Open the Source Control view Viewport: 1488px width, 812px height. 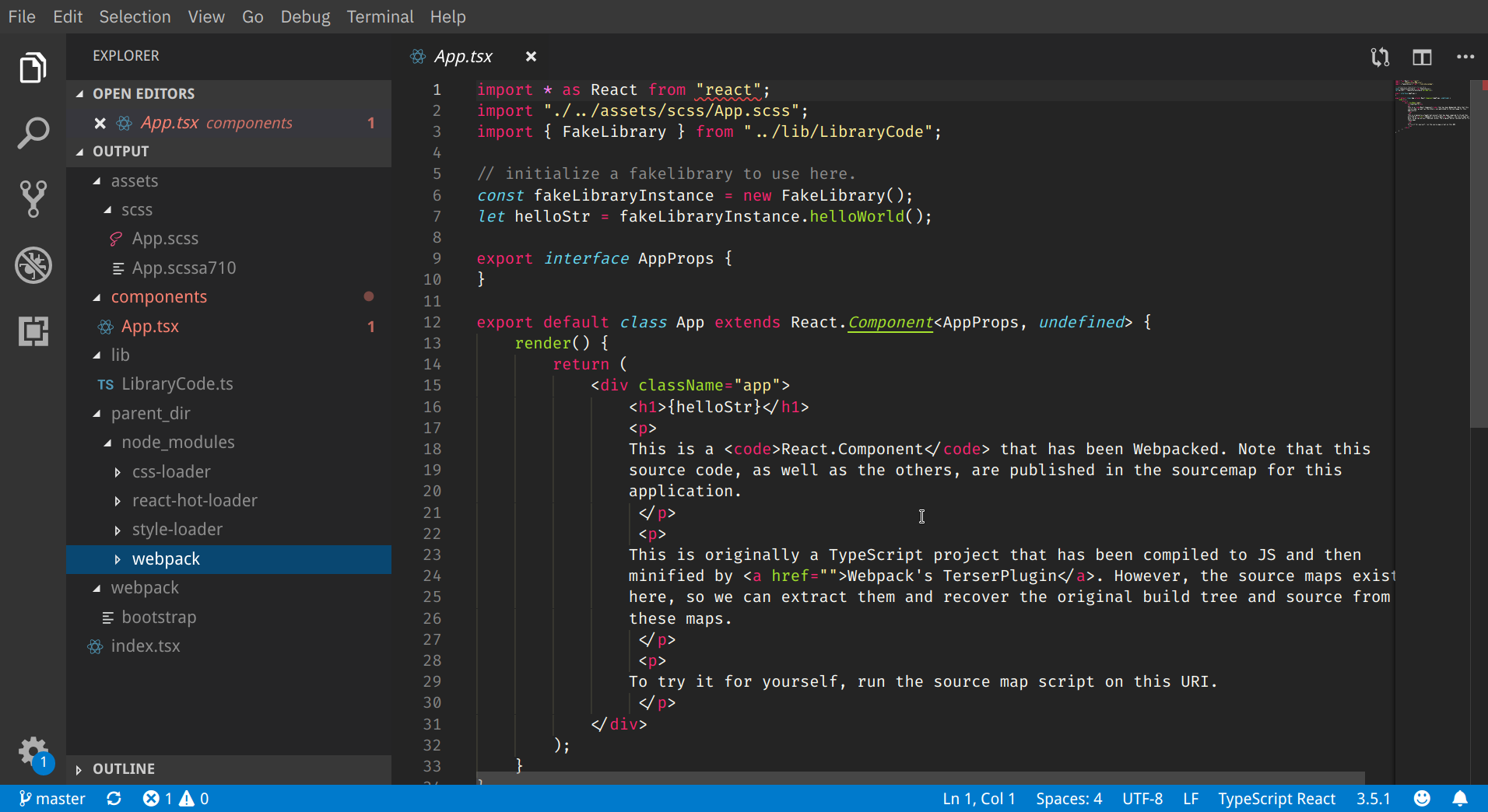(x=33, y=199)
